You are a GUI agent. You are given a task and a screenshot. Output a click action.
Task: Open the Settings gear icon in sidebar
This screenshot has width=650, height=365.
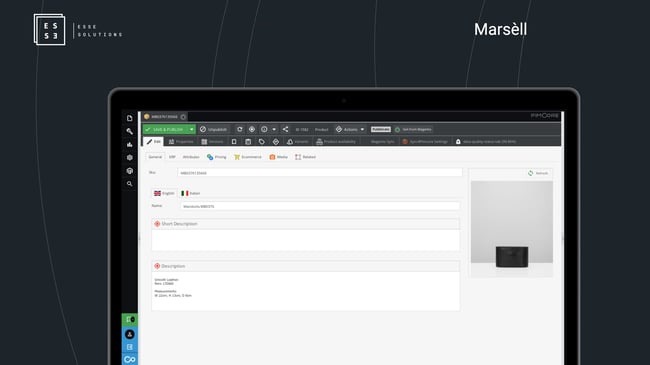[x=129, y=158]
